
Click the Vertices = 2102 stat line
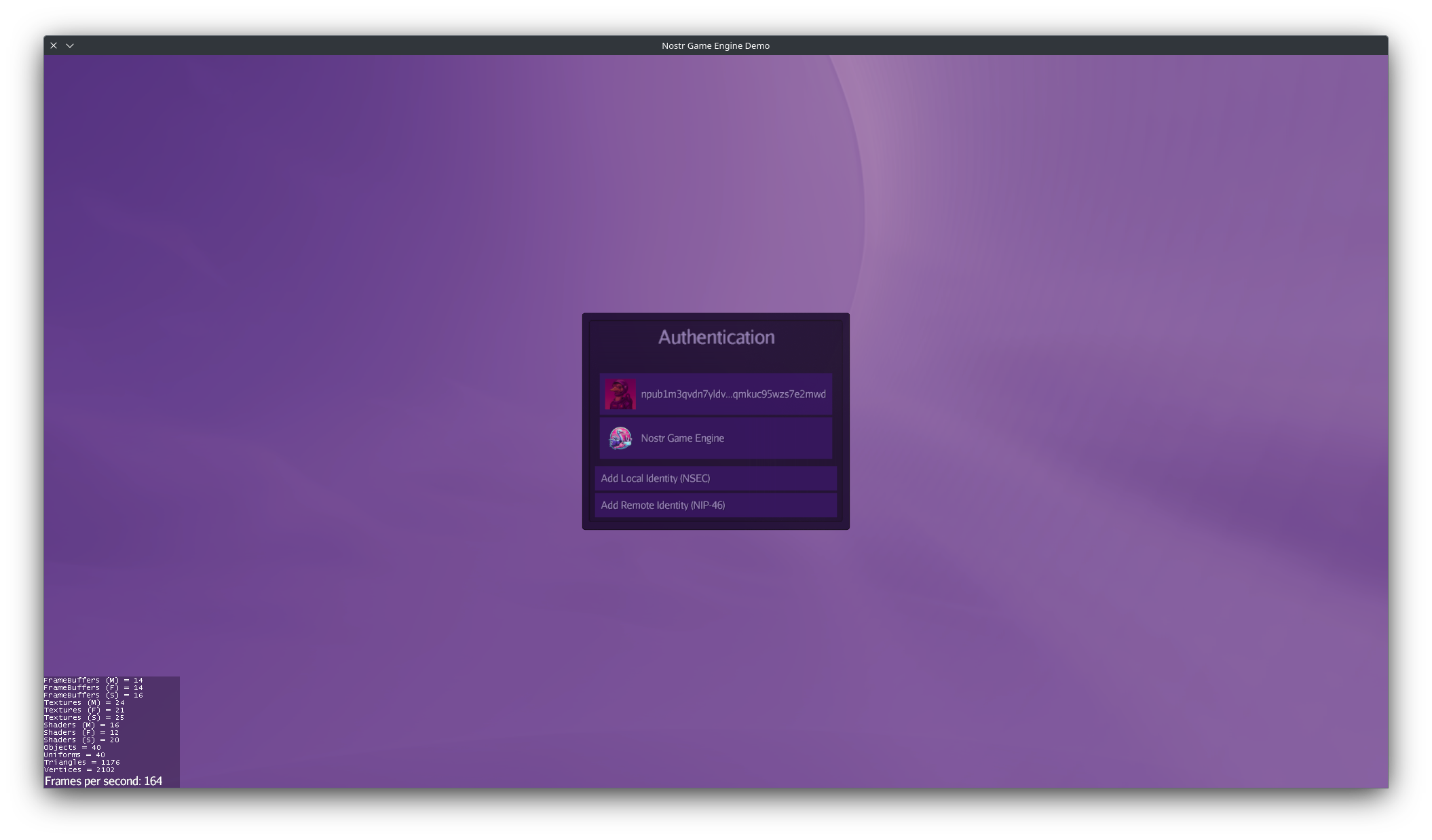click(x=79, y=770)
